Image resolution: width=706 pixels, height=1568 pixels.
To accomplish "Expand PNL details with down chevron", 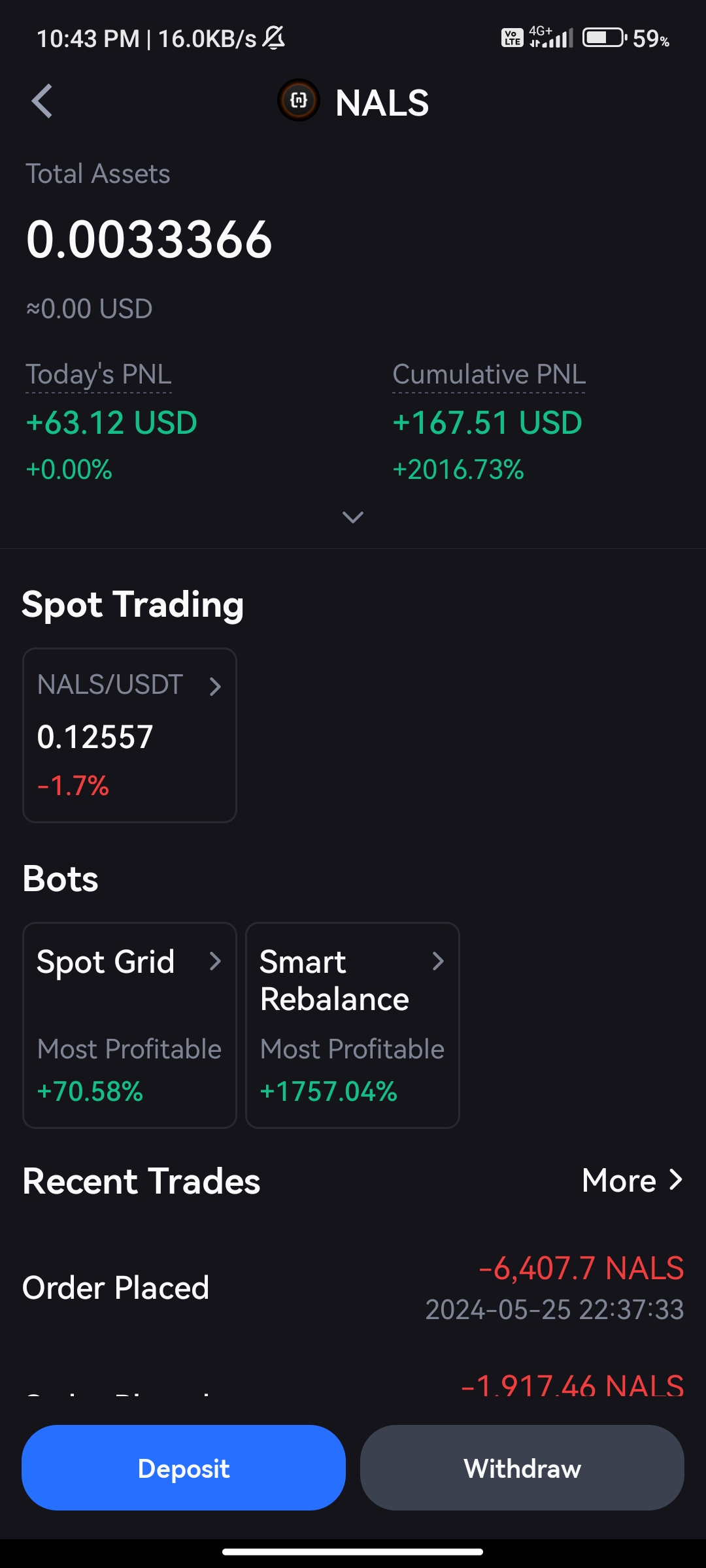I will point(353,517).
